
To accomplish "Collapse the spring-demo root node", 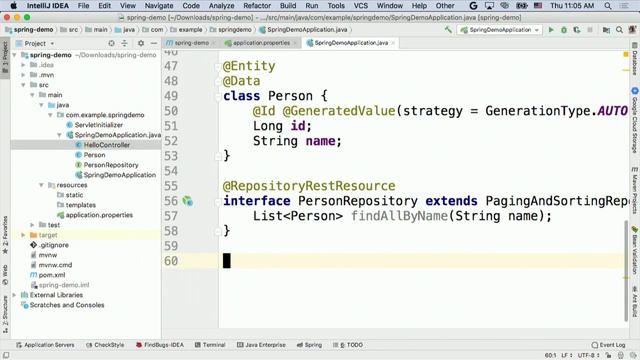I will pyautogui.click(x=15, y=55).
